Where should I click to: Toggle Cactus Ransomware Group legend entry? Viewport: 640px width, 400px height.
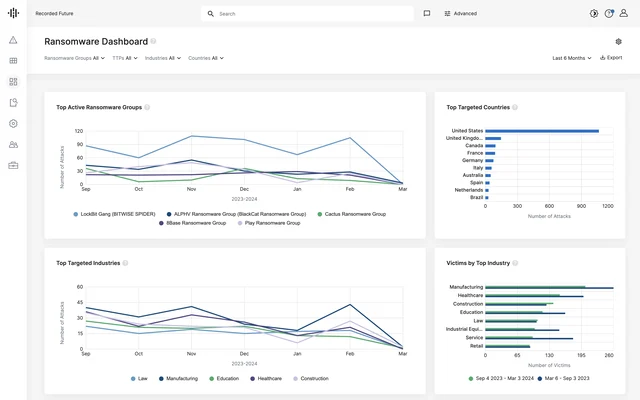(x=352, y=214)
